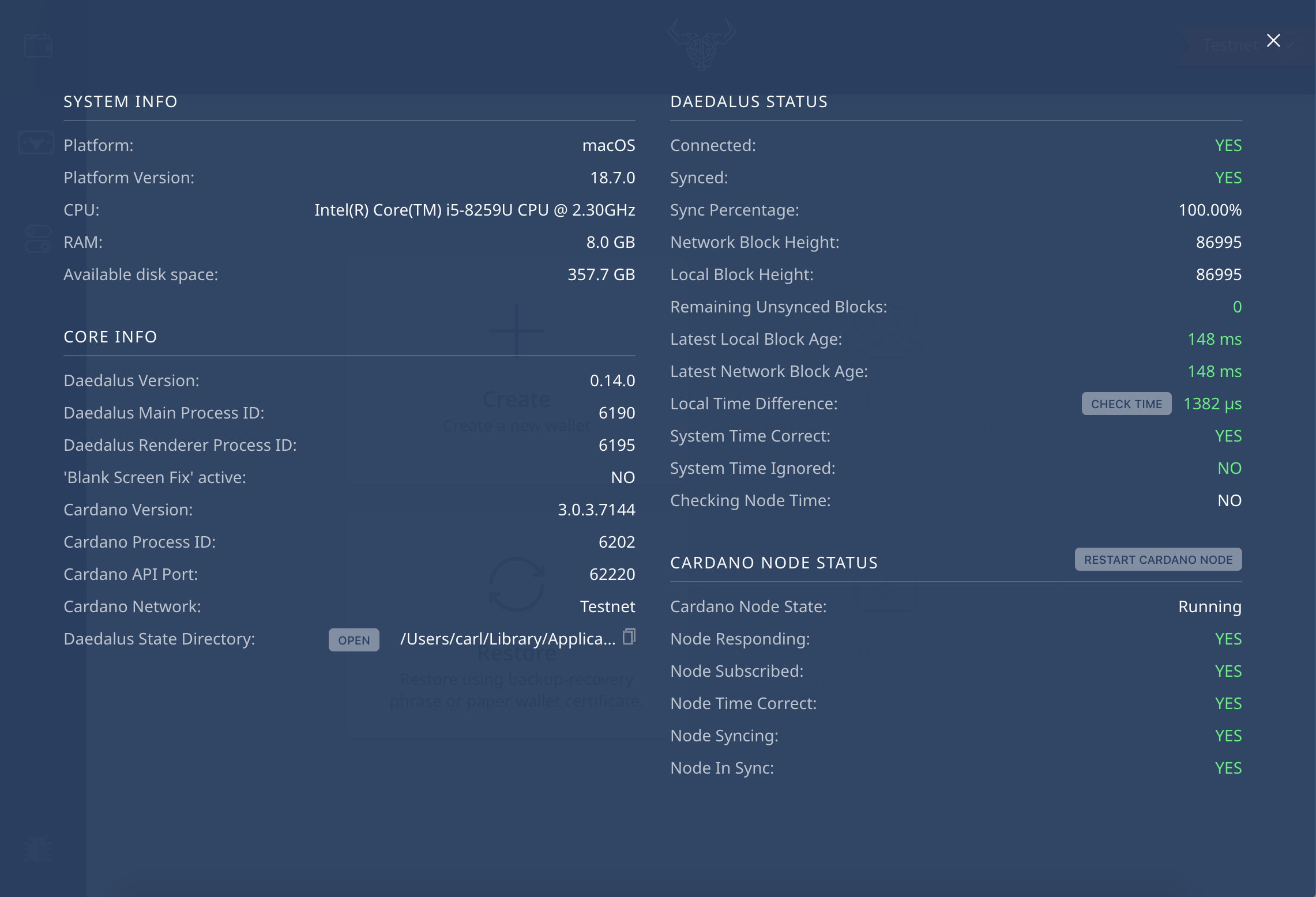Viewport: 1316px width, 897px height.
Task: Open the settings toggle icon in sidebar
Action: click(38, 239)
